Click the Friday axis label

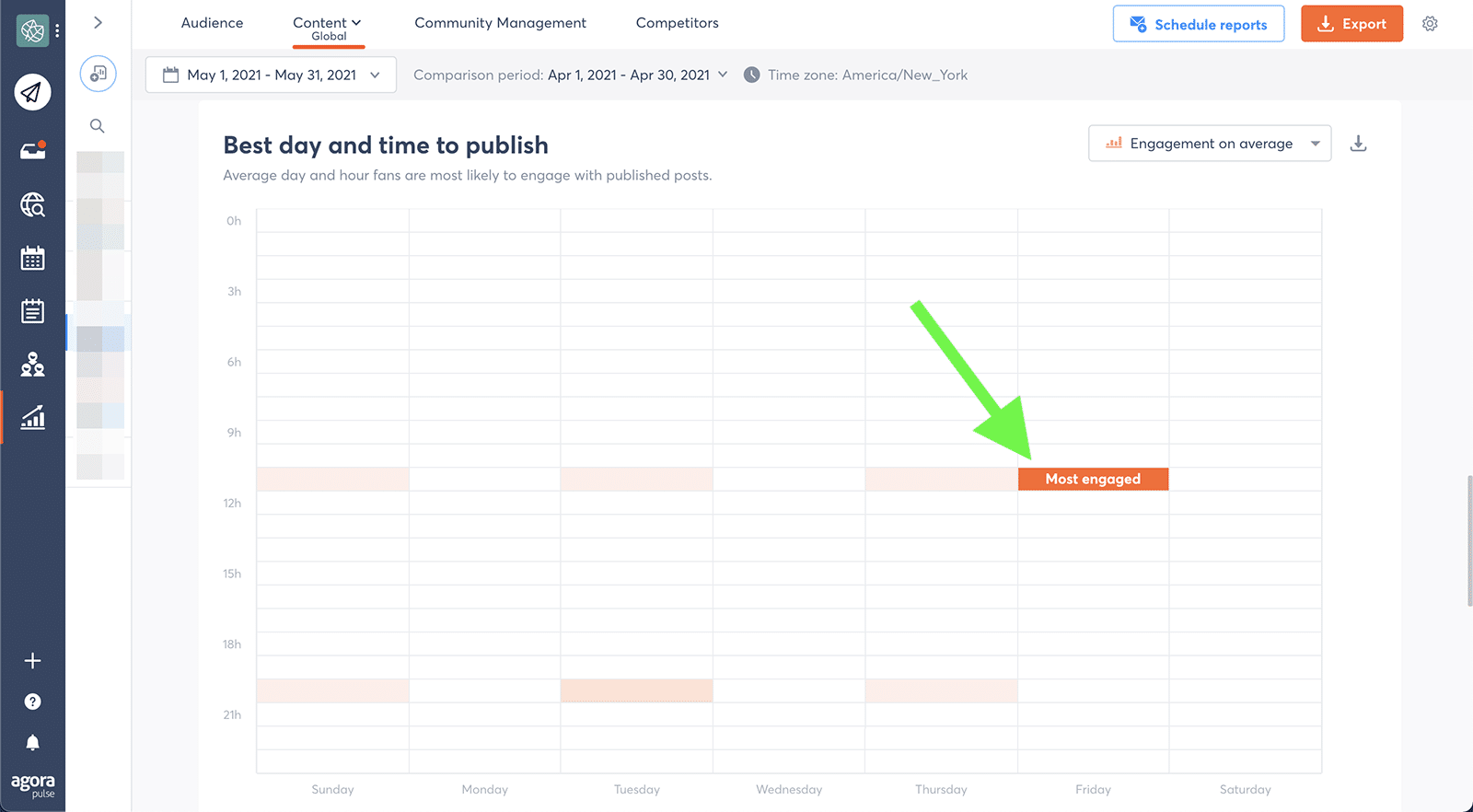tap(1093, 789)
